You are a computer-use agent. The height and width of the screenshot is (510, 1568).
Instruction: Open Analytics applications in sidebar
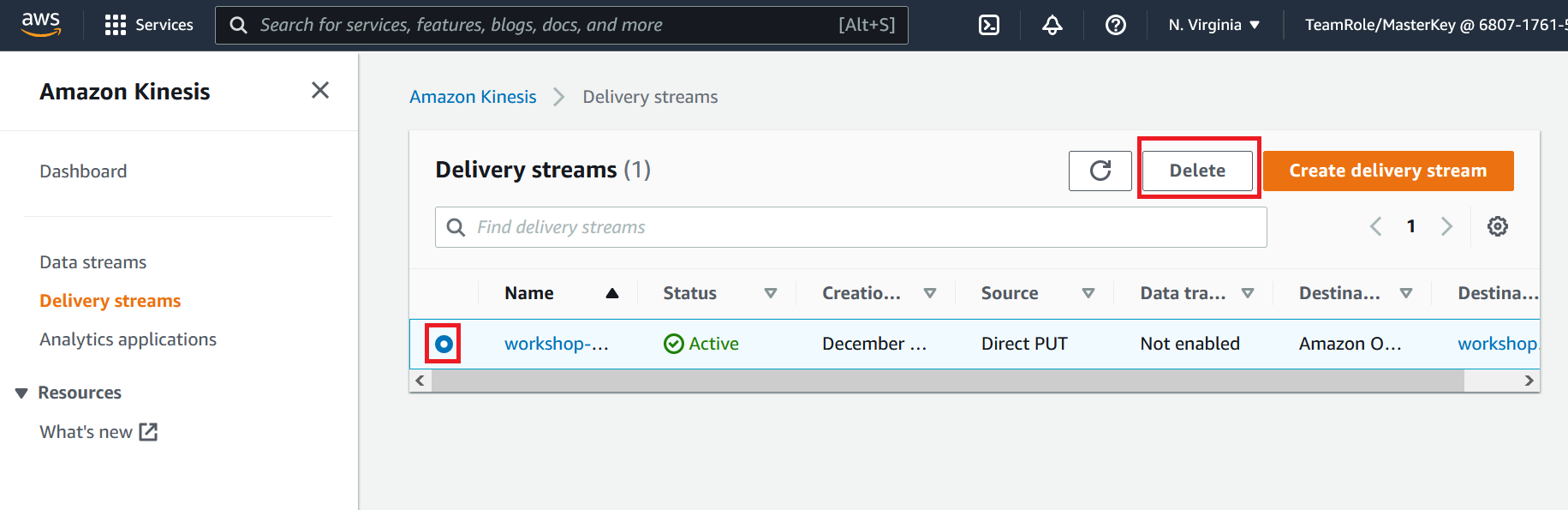[x=128, y=339]
